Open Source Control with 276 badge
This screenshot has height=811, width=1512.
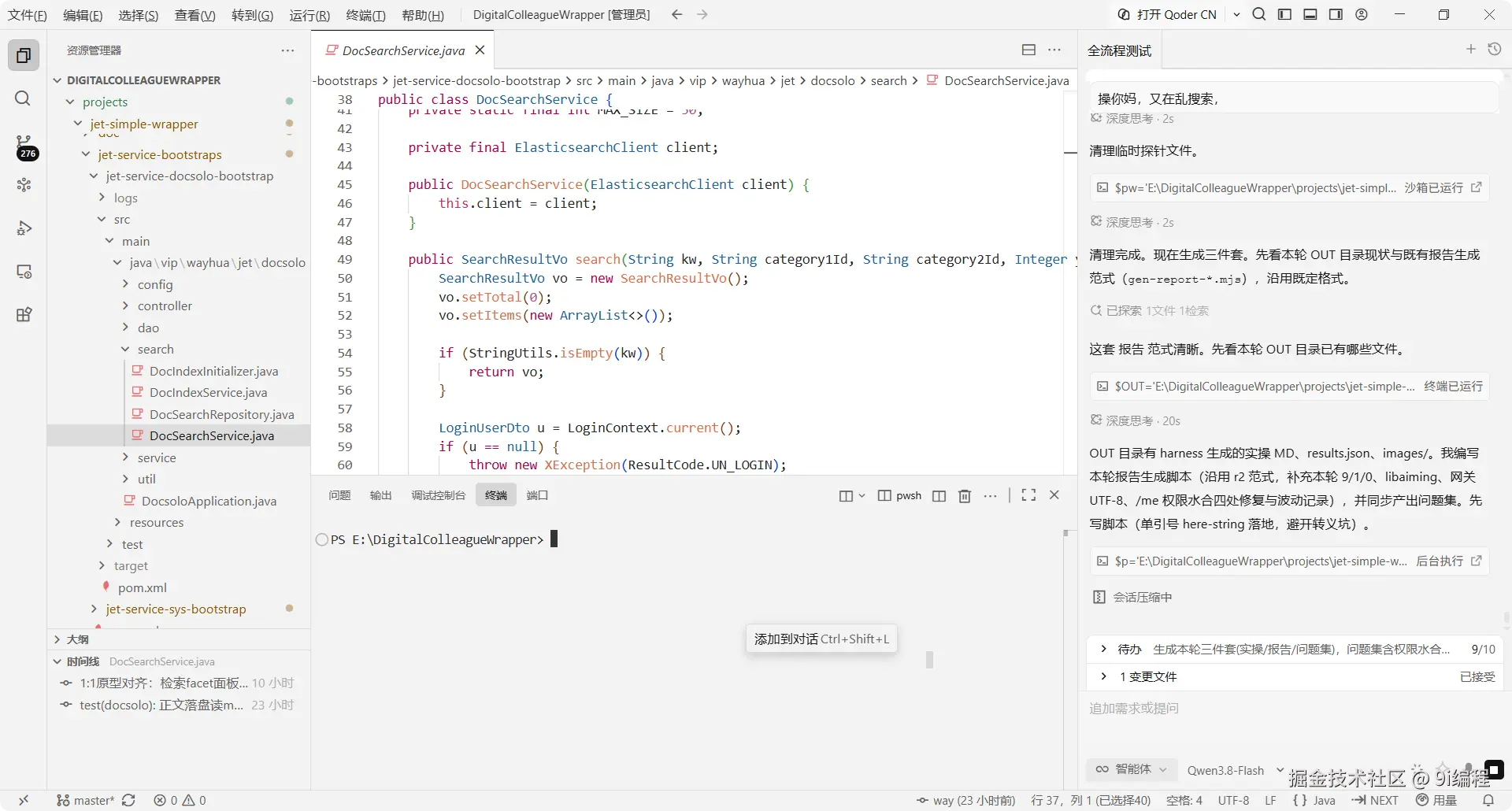point(24,146)
